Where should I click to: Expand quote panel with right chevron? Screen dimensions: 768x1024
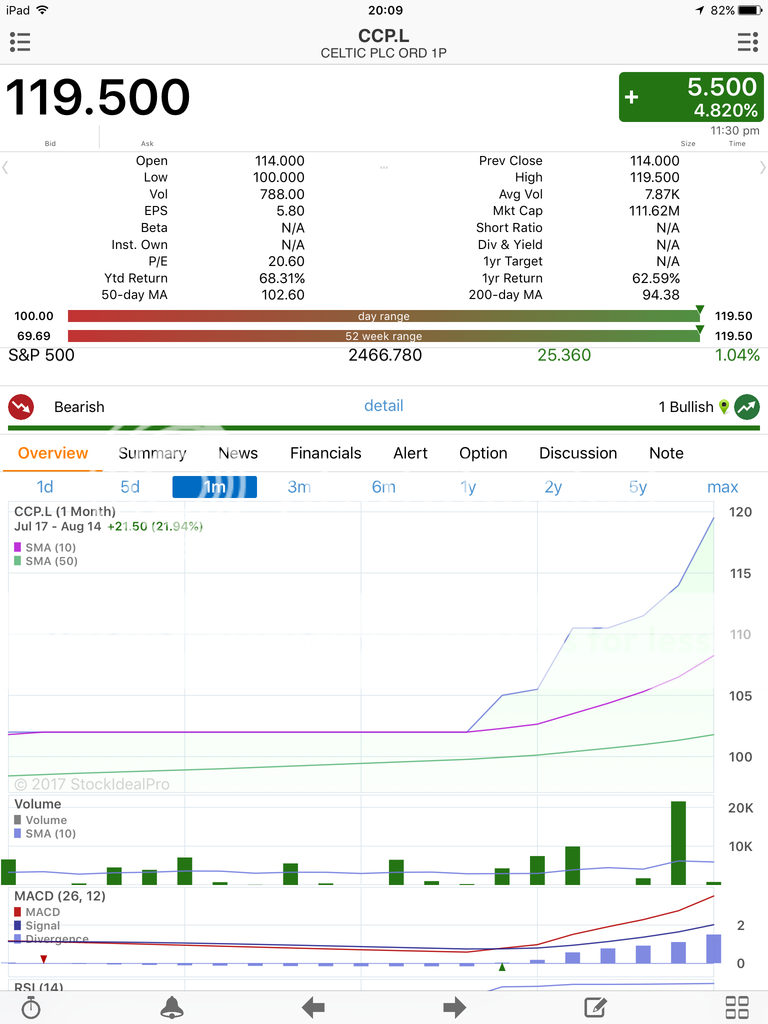[x=762, y=168]
